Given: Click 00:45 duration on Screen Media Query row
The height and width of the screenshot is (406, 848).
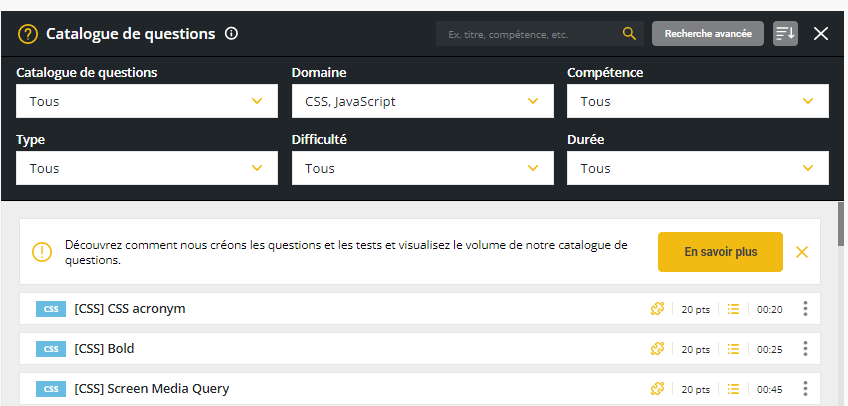Looking at the screenshot, I should 770,389.
